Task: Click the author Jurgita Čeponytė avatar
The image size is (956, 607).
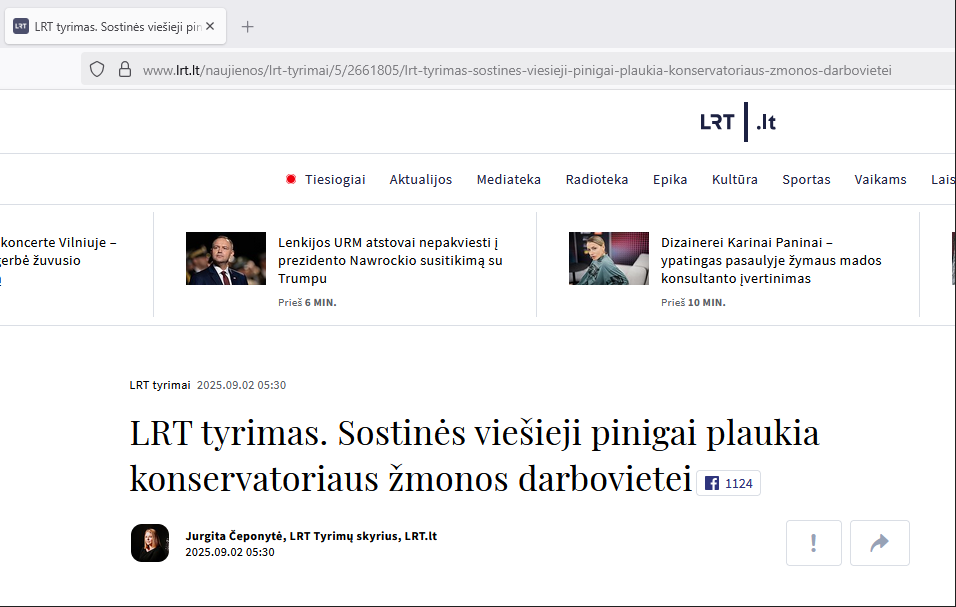Action: 150,543
